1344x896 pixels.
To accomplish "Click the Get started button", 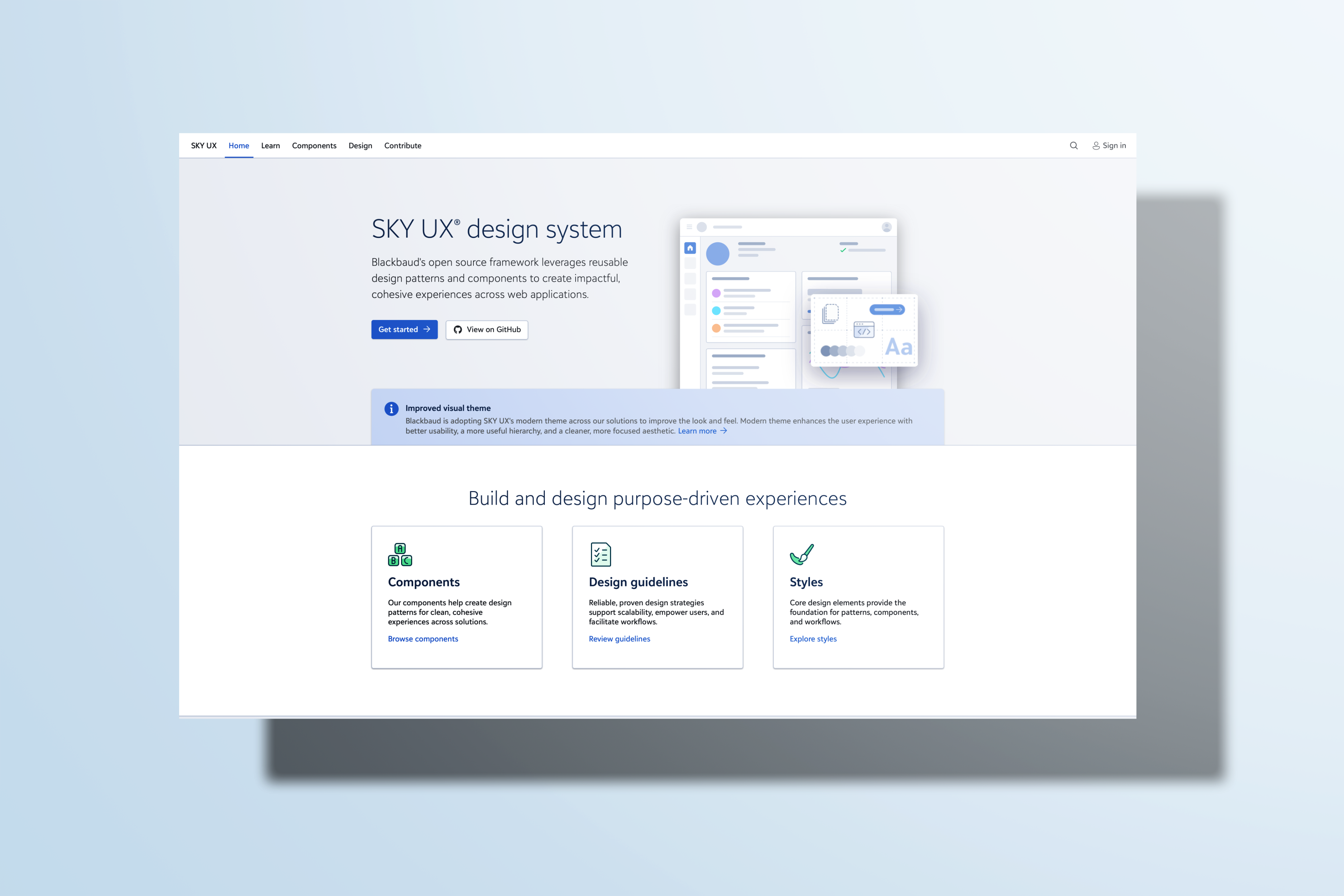I will (405, 330).
